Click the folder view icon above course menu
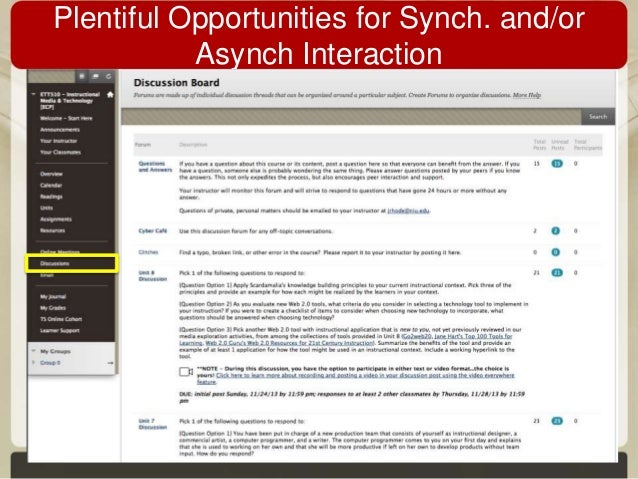This screenshot has width=638, height=479. coord(96,76)
